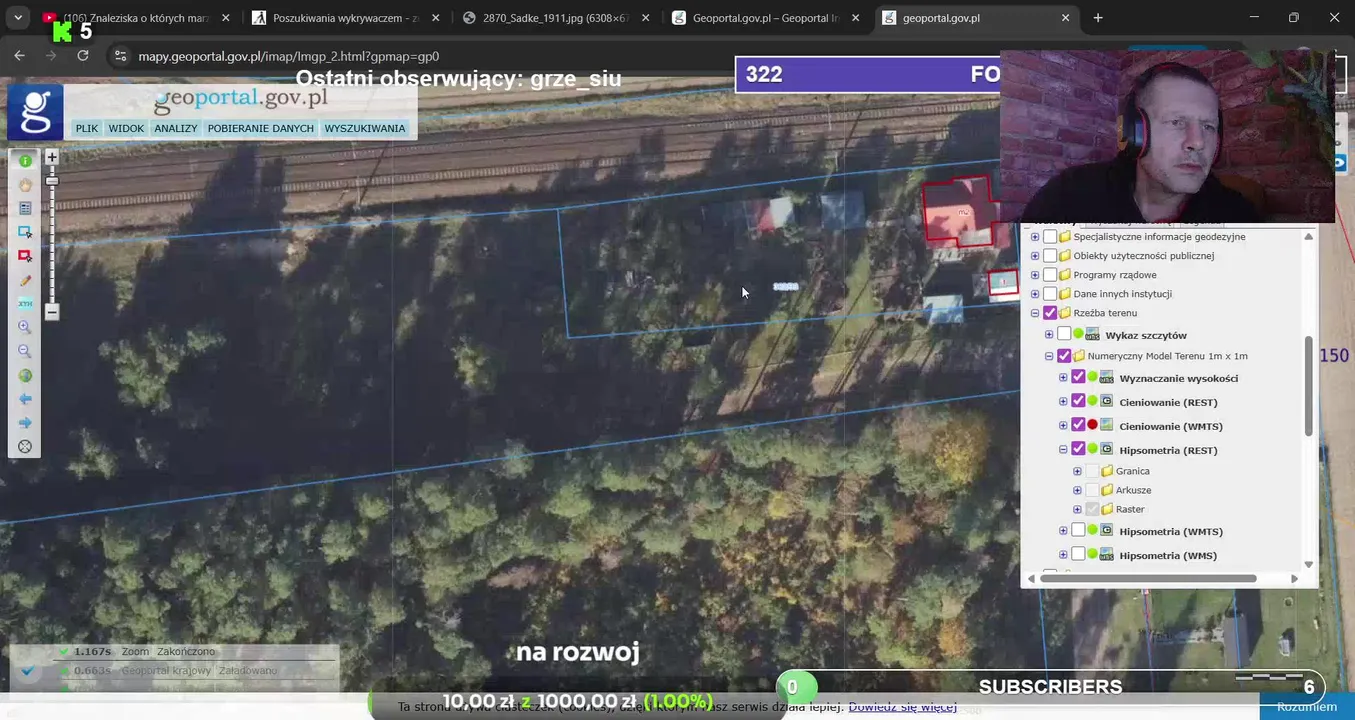Collapse Hipsometria (REST) node
Viewport: 1355px width, 720px height.
point(1063,450)
